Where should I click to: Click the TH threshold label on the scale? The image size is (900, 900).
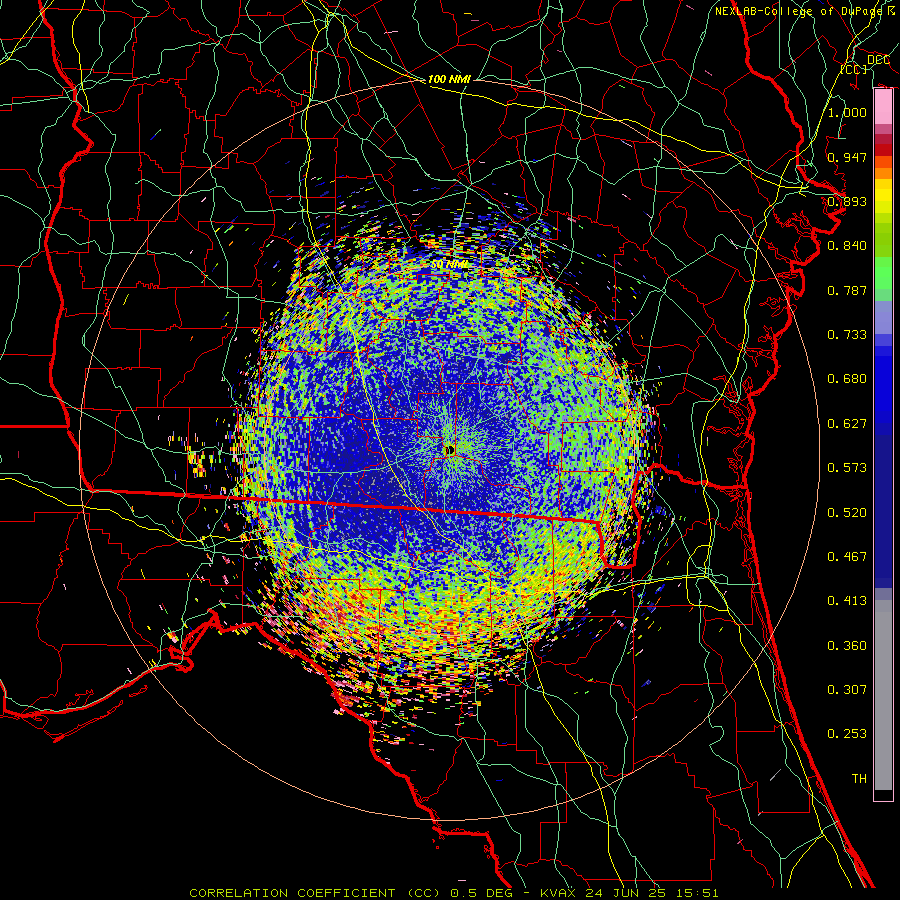(859, 778)
